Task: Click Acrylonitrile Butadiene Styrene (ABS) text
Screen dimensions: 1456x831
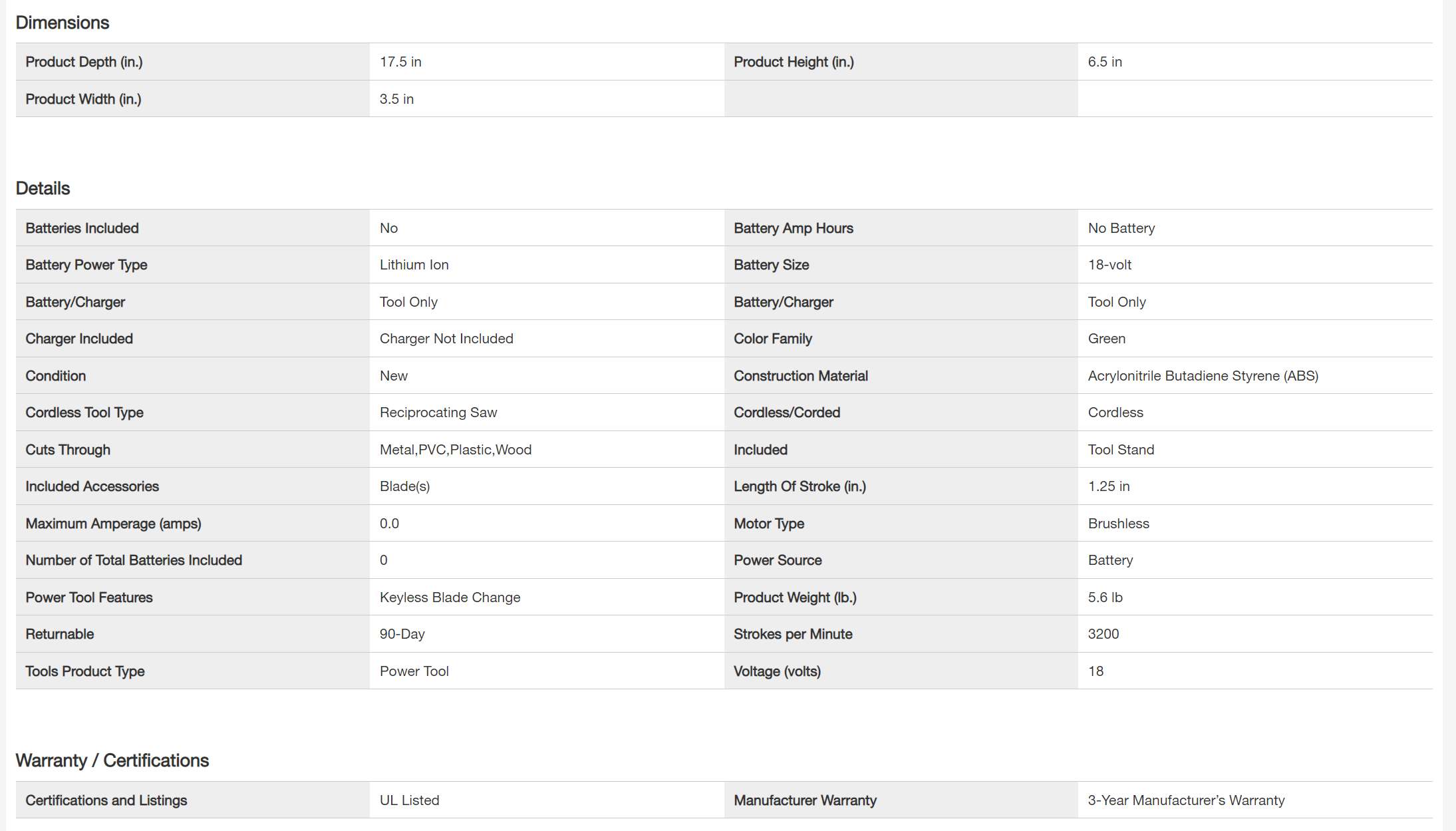Action: pyautogui.click(x=1203, y=376)
